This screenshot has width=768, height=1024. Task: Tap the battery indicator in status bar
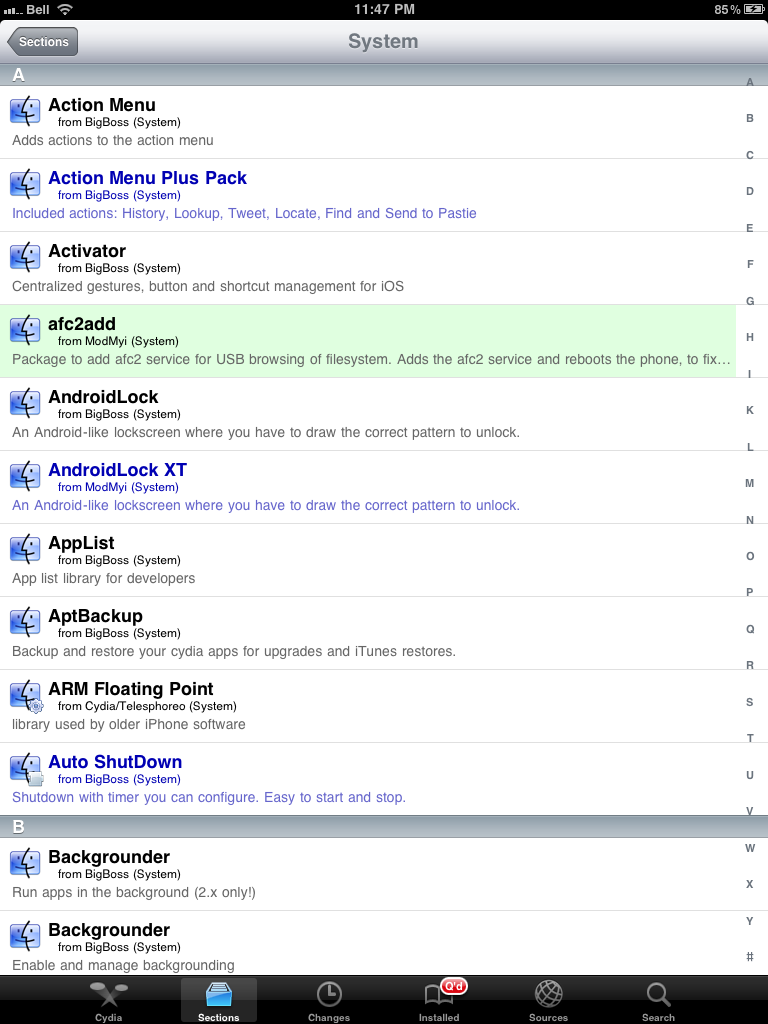[753, 9]
